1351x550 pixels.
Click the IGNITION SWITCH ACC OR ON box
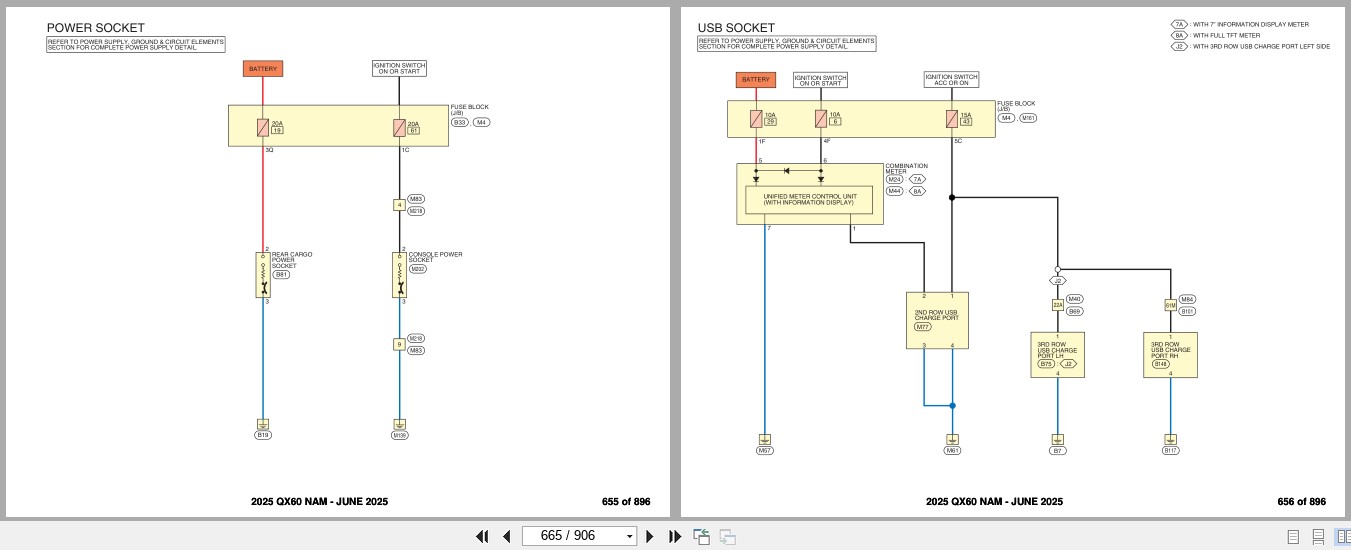coord(951,79)
